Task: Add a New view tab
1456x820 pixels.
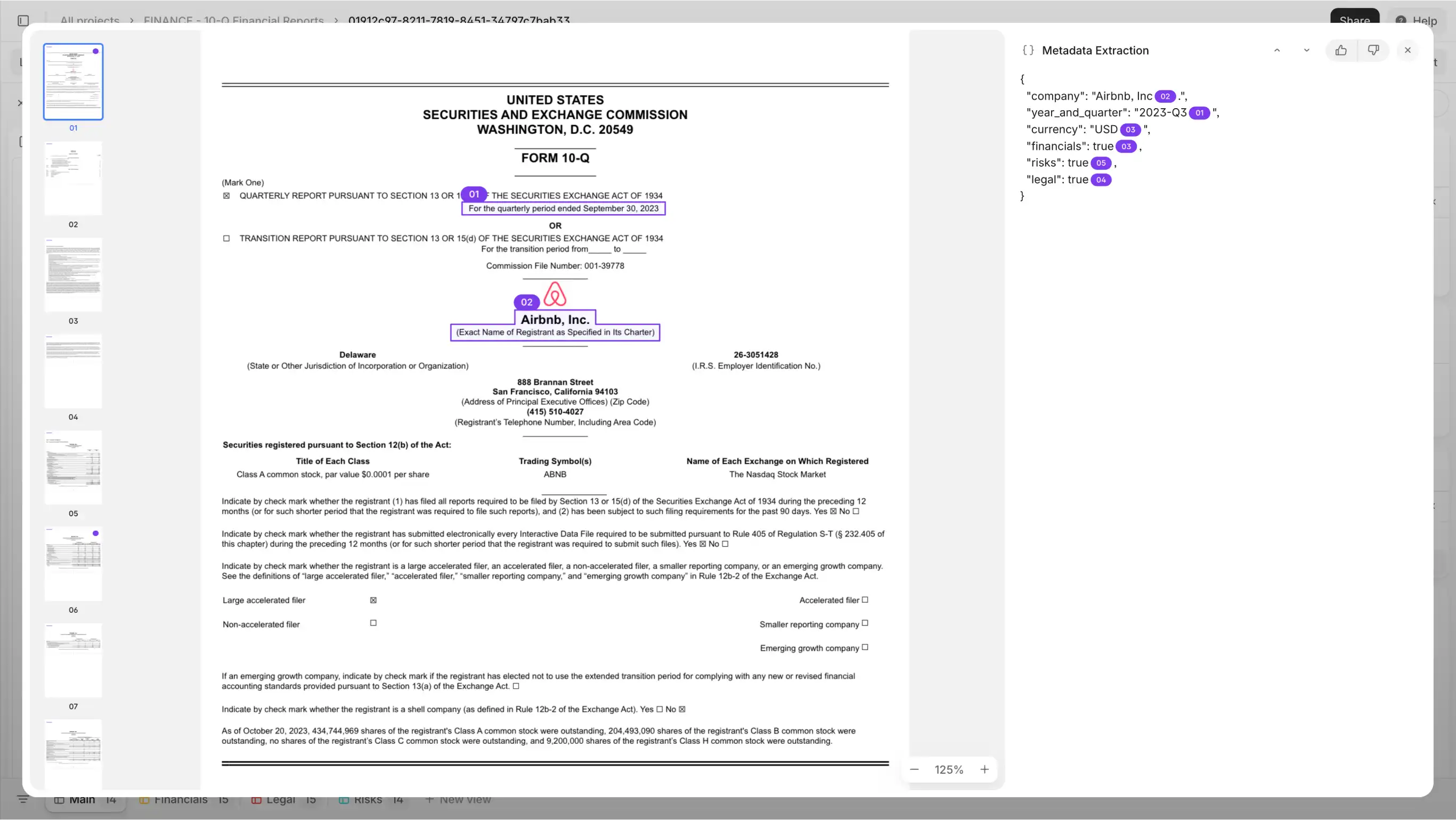Action: 458,800
